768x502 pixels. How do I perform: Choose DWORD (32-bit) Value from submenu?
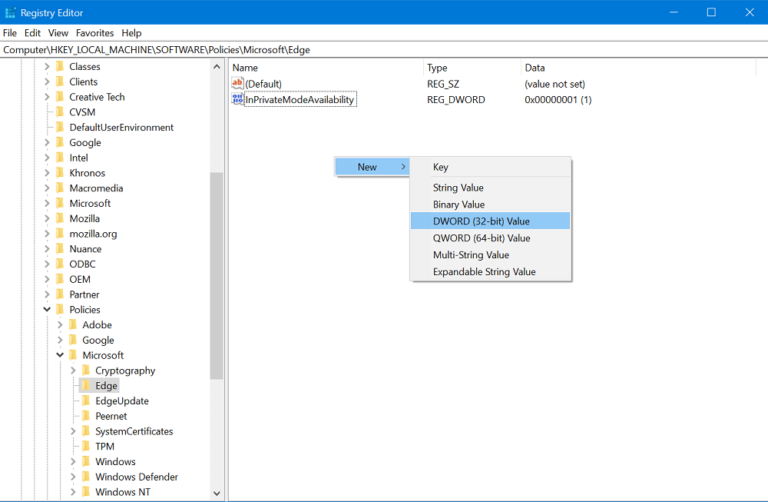[481, 221]
